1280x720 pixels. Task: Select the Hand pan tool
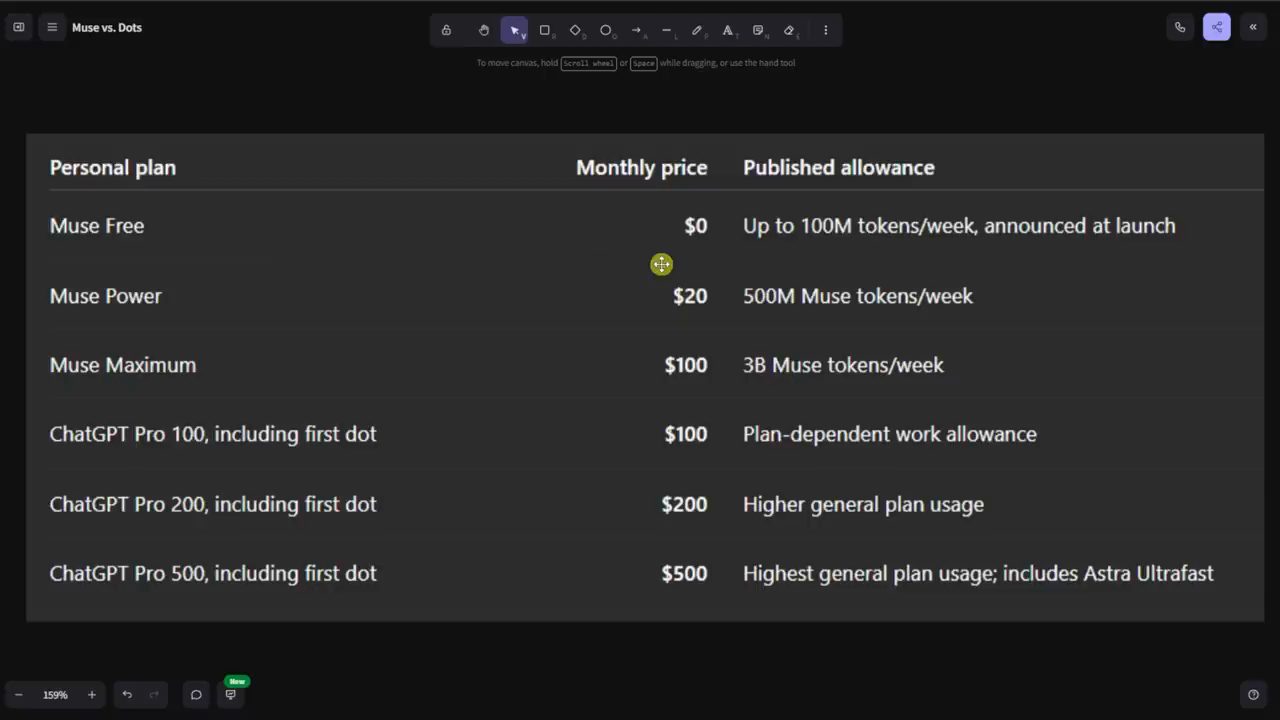pos(484,30)
